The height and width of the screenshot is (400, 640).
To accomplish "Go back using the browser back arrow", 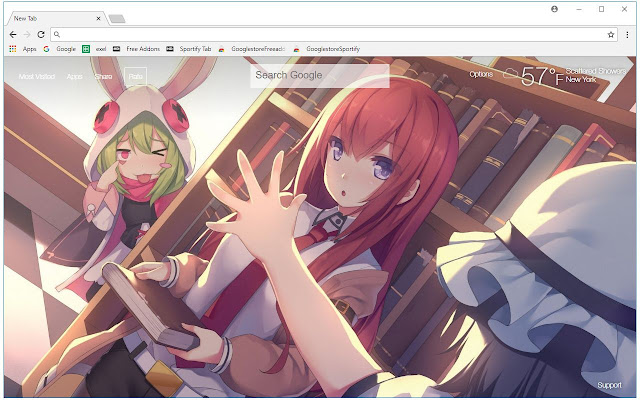I will click(x=13, y=35).
